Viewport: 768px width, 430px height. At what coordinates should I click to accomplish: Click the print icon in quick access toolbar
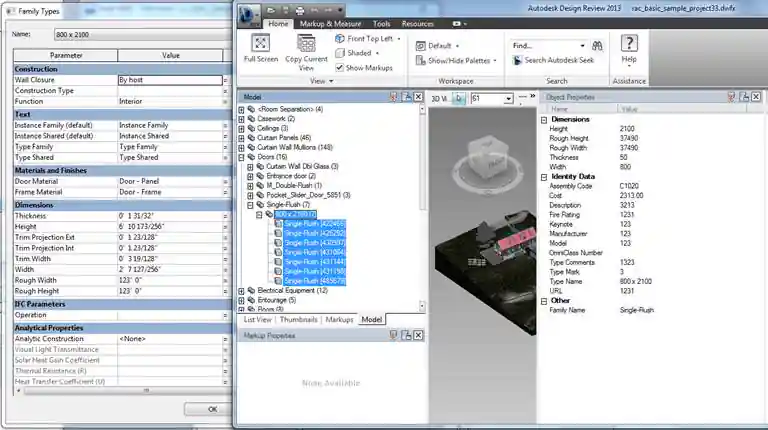[300, 8]
